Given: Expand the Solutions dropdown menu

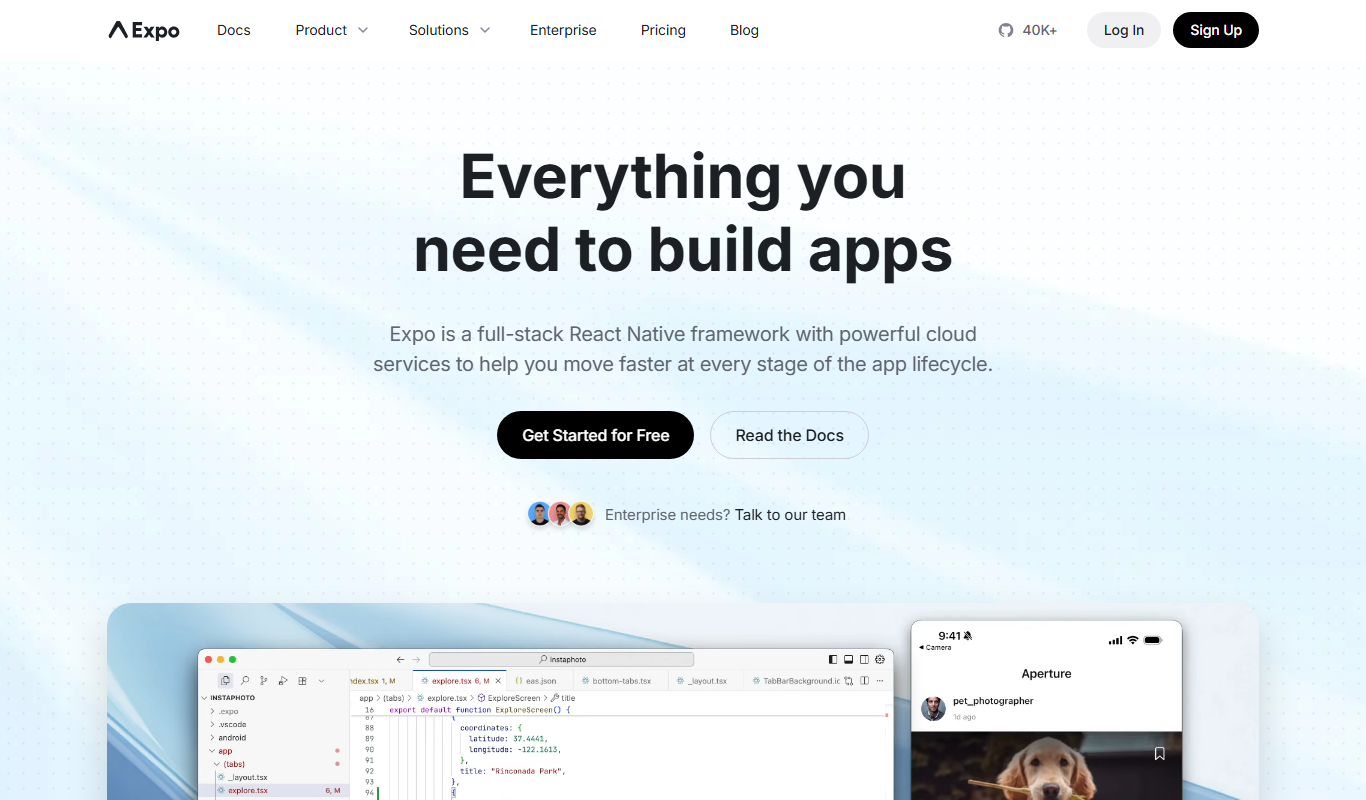Looking at the screenshot, I should click(449, 30).
